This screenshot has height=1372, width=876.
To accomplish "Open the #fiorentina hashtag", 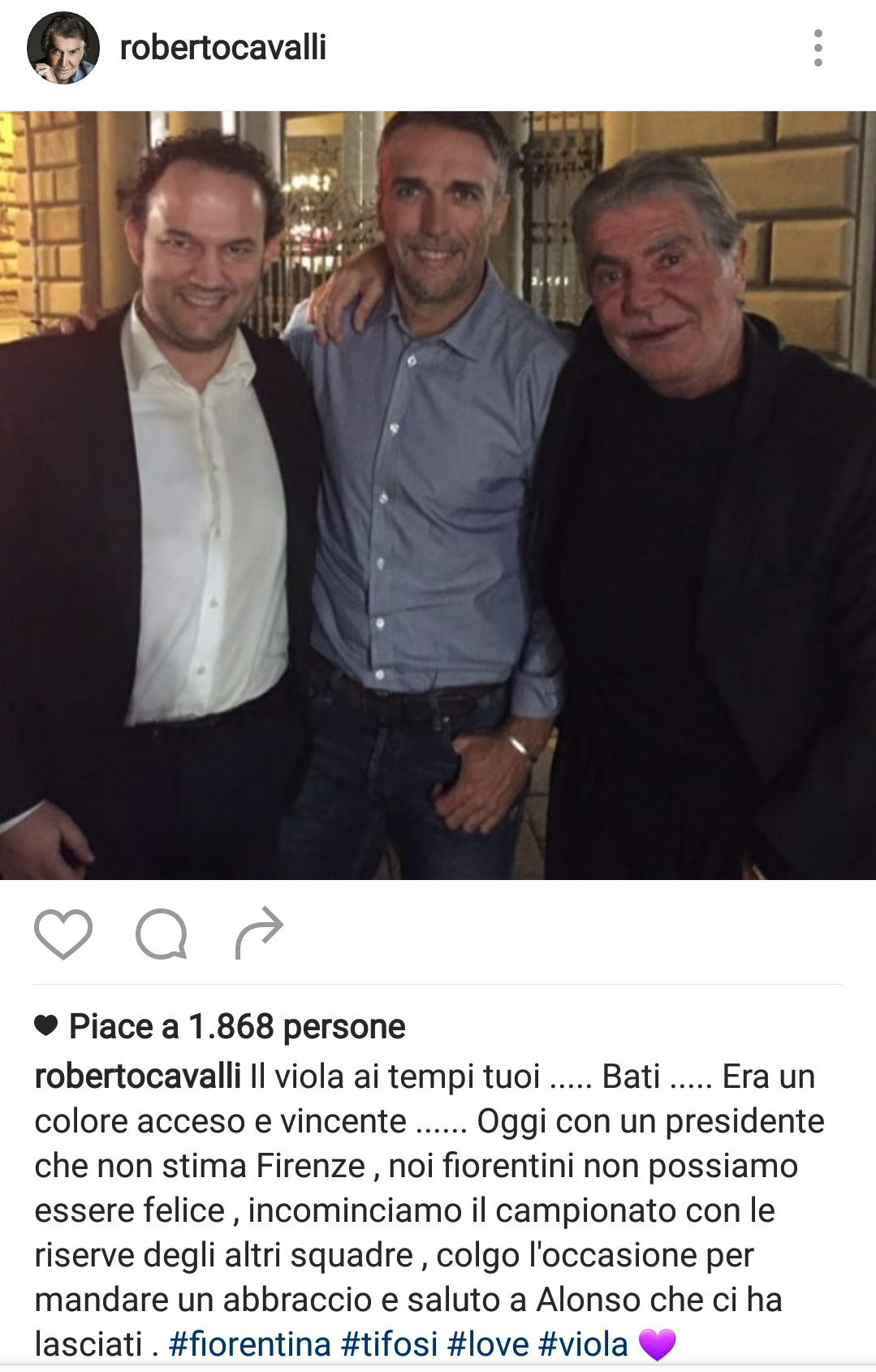I will [x=250, y=1344].
